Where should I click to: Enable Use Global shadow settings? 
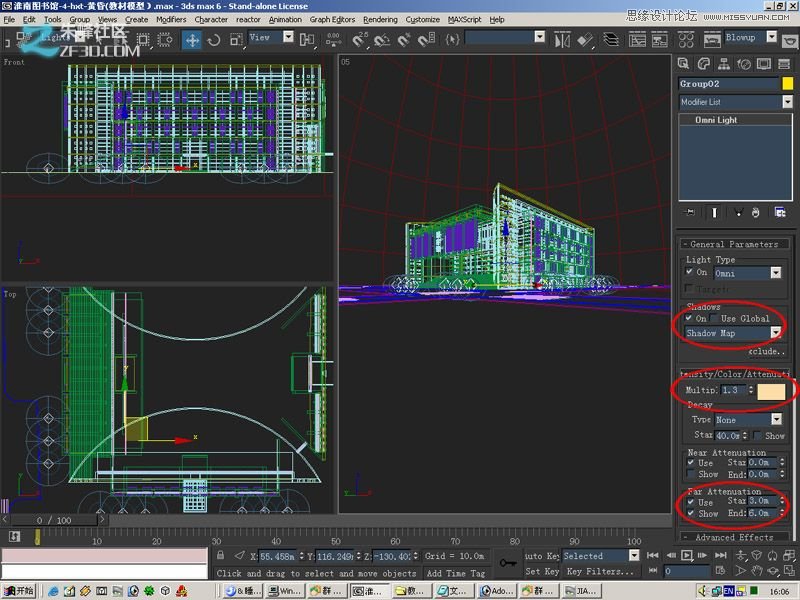714,319
